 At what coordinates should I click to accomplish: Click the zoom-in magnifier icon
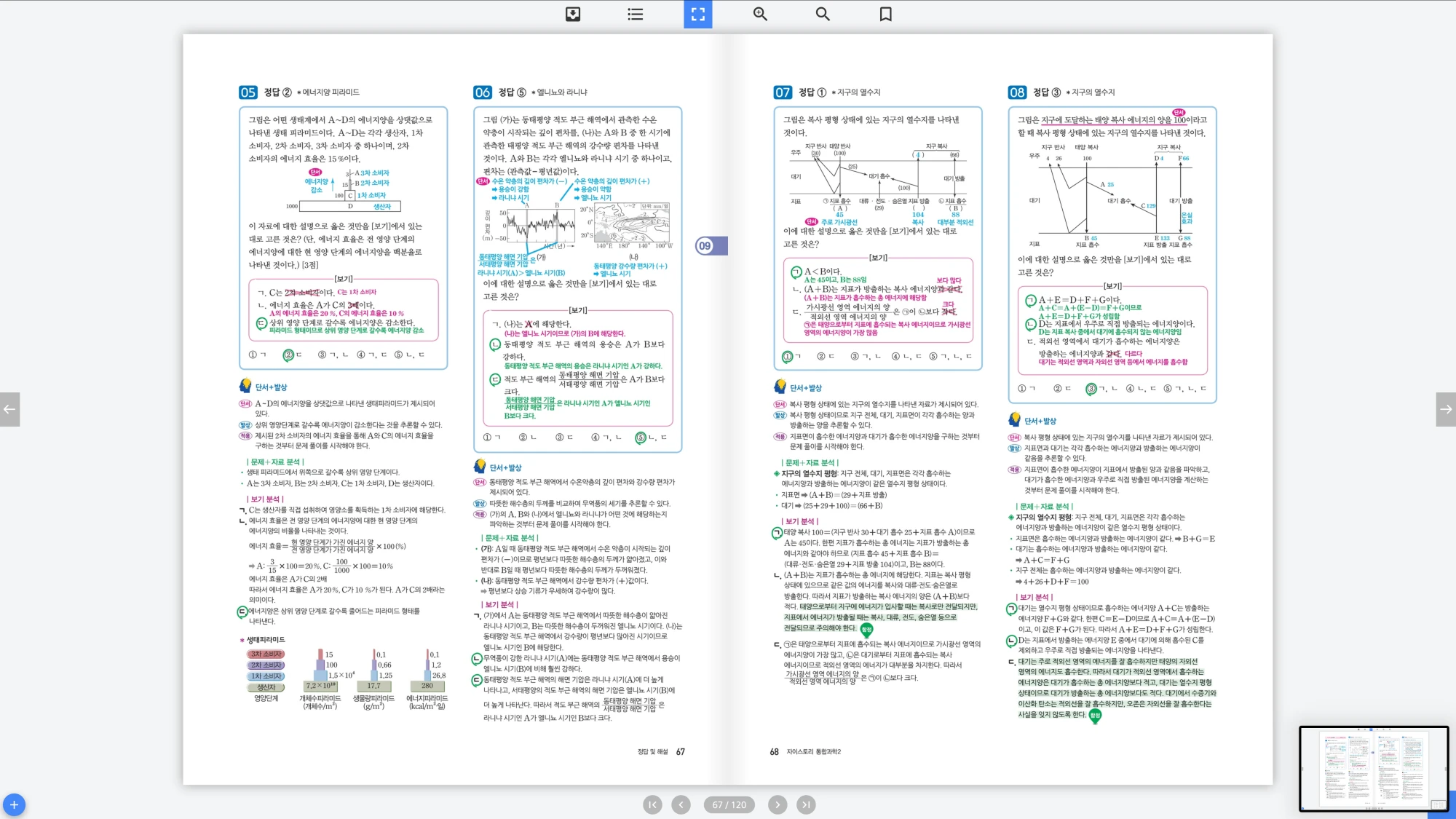coord(760,14)
